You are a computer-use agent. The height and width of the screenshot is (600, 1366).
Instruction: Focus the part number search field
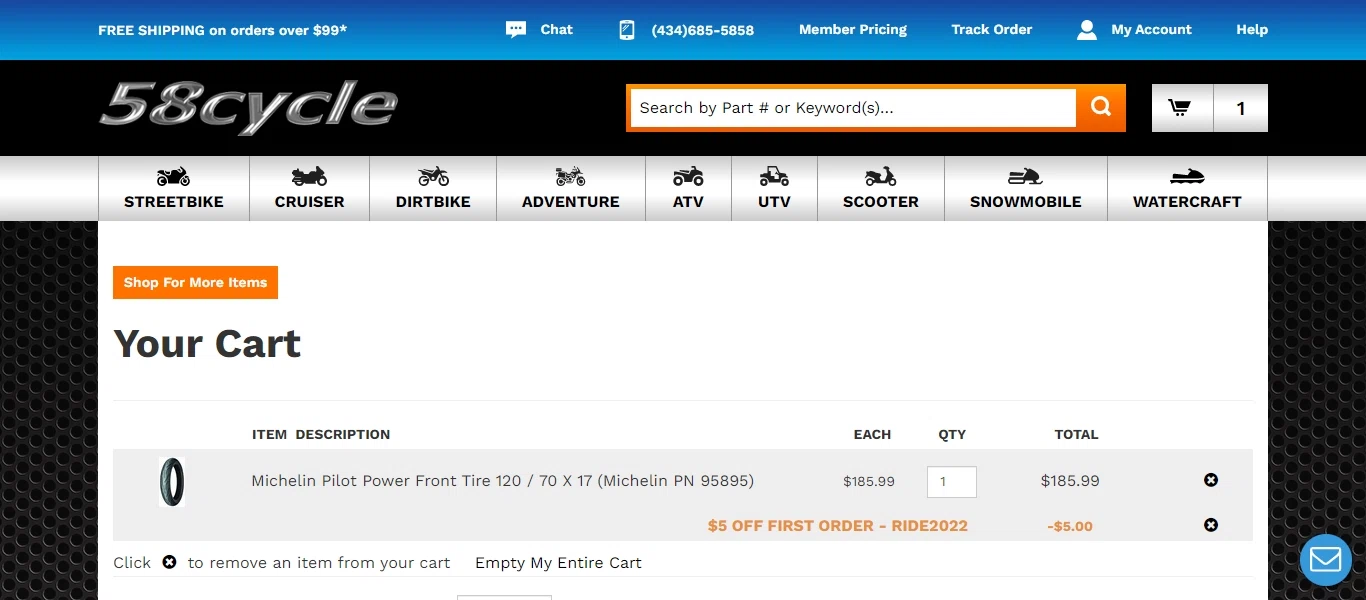853,108
